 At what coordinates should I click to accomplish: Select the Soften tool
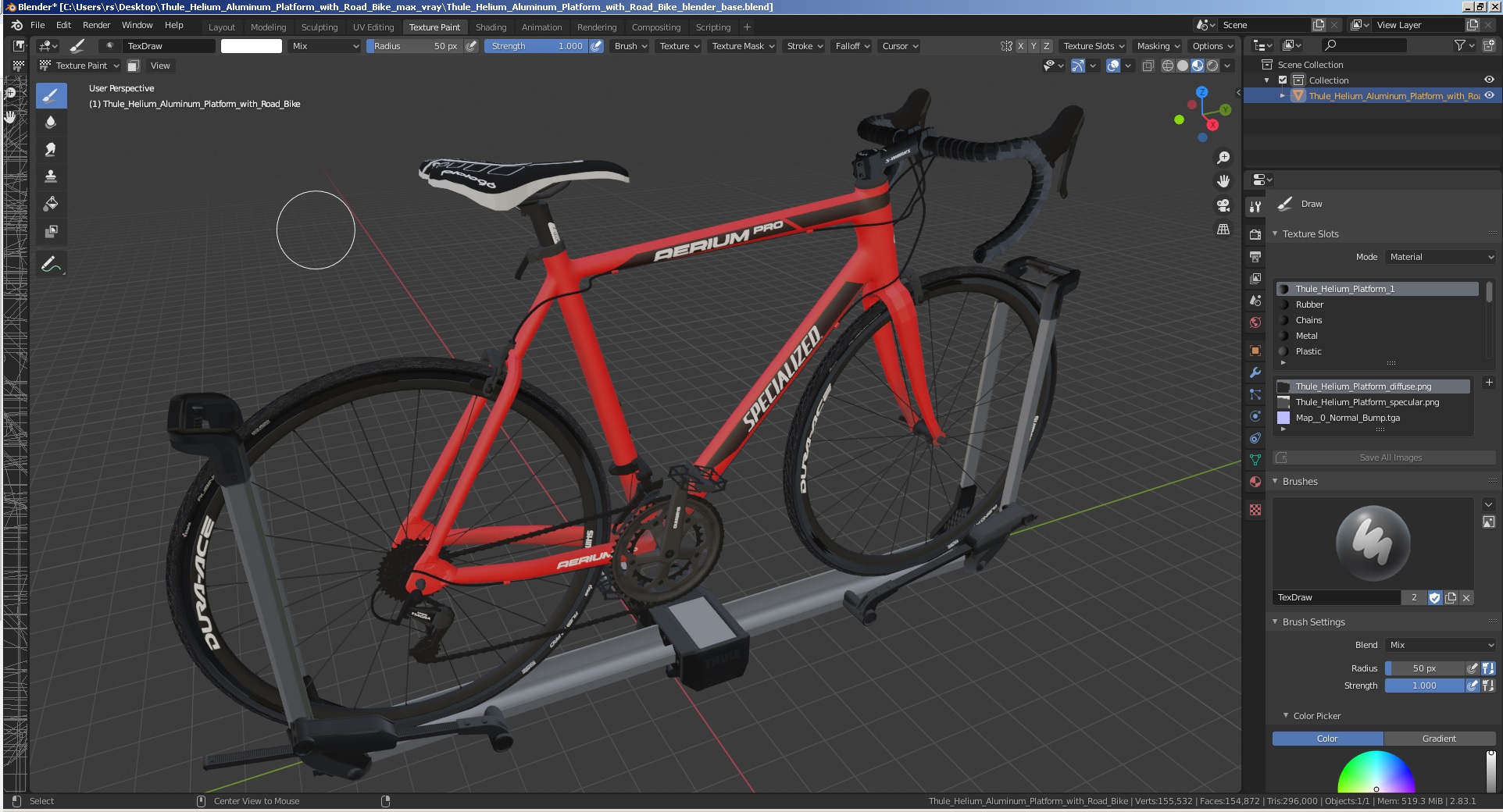pos(51,122)
